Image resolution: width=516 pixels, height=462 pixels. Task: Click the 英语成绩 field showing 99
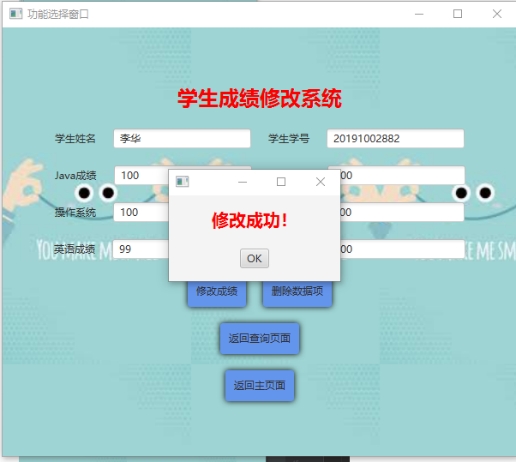(x=141, y=249)
